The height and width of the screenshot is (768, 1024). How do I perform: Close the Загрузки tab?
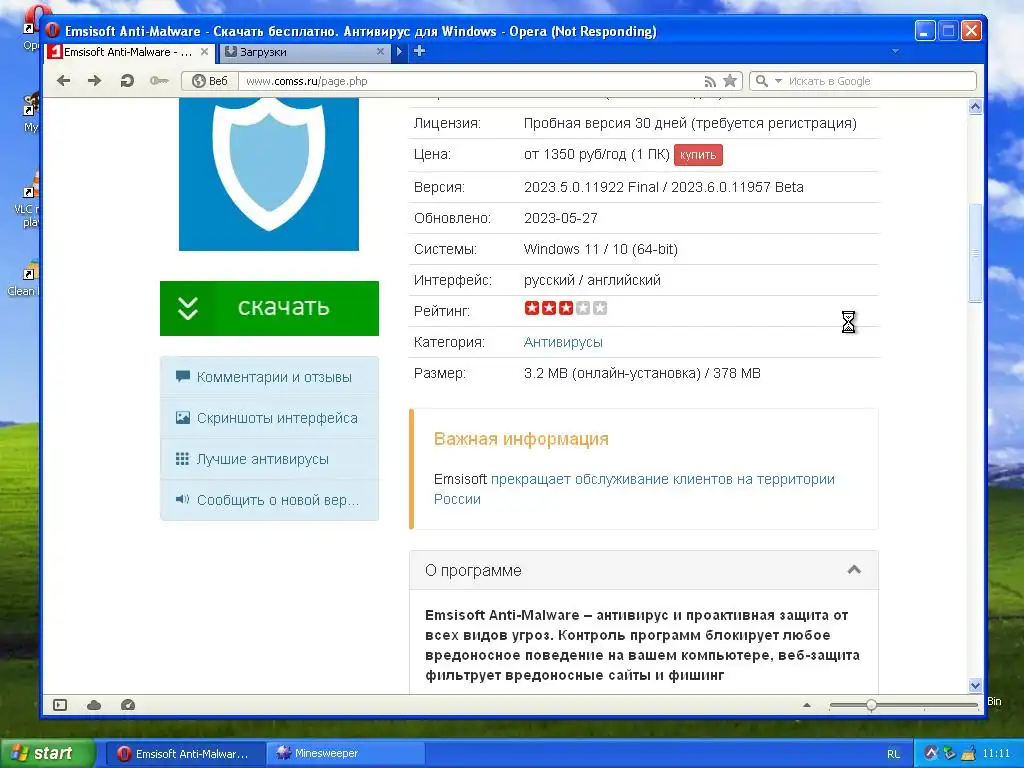coord(380,52)
